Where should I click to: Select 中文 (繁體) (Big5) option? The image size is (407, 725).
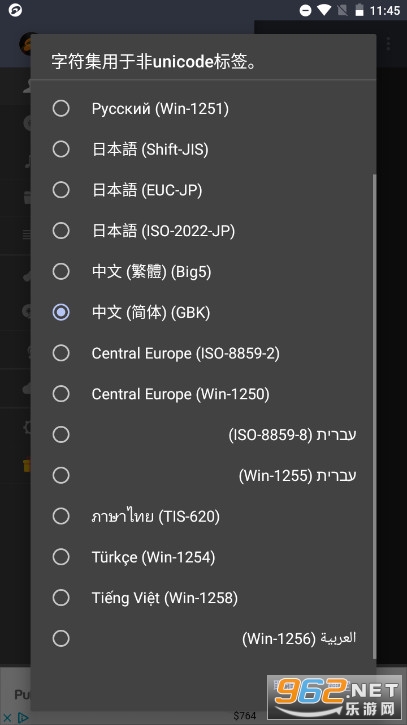(x=204, y=271)
